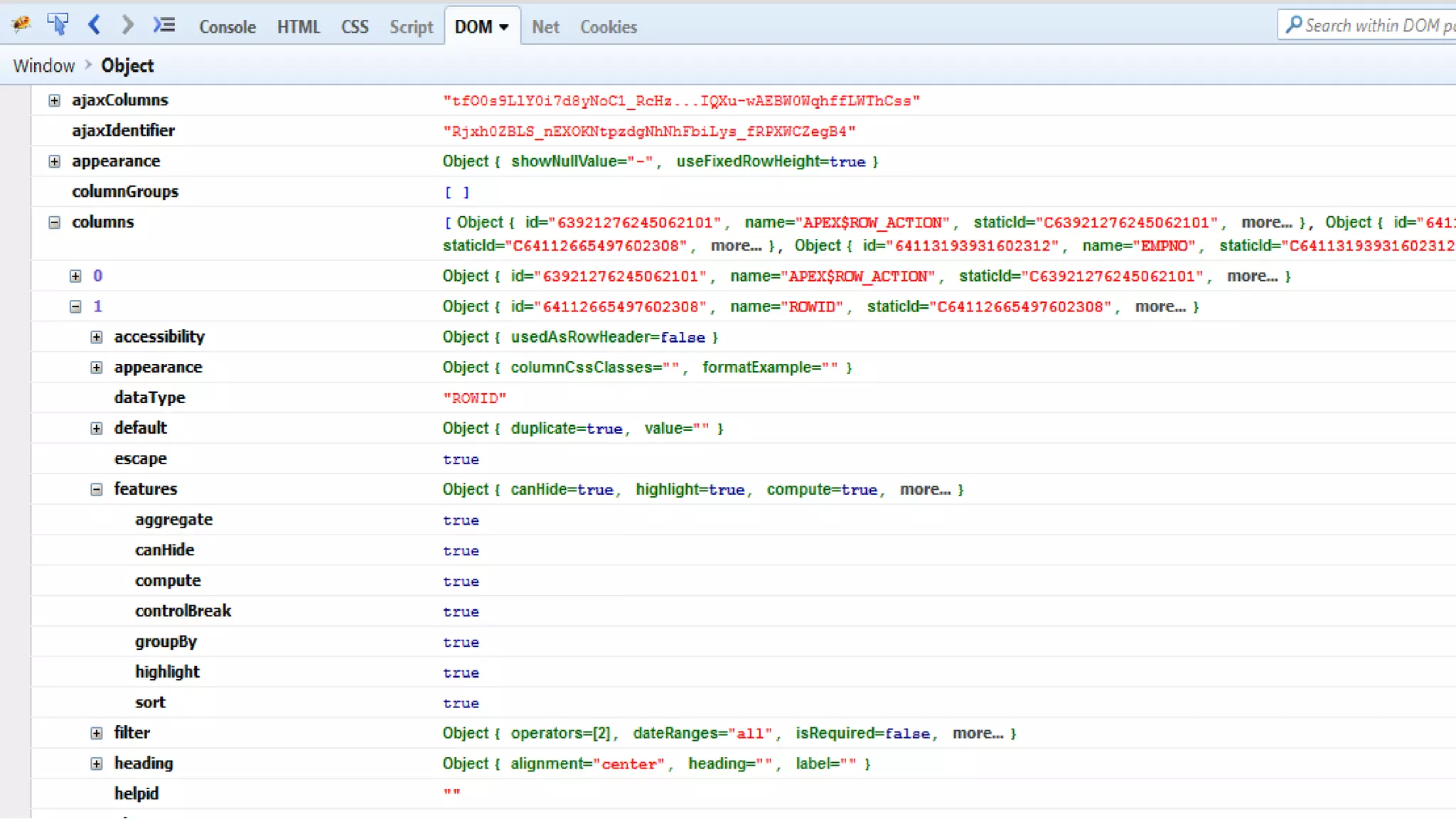1456x819 pixels.
Task: Click Window in the breadcrumb path
Action: [43, 65]
